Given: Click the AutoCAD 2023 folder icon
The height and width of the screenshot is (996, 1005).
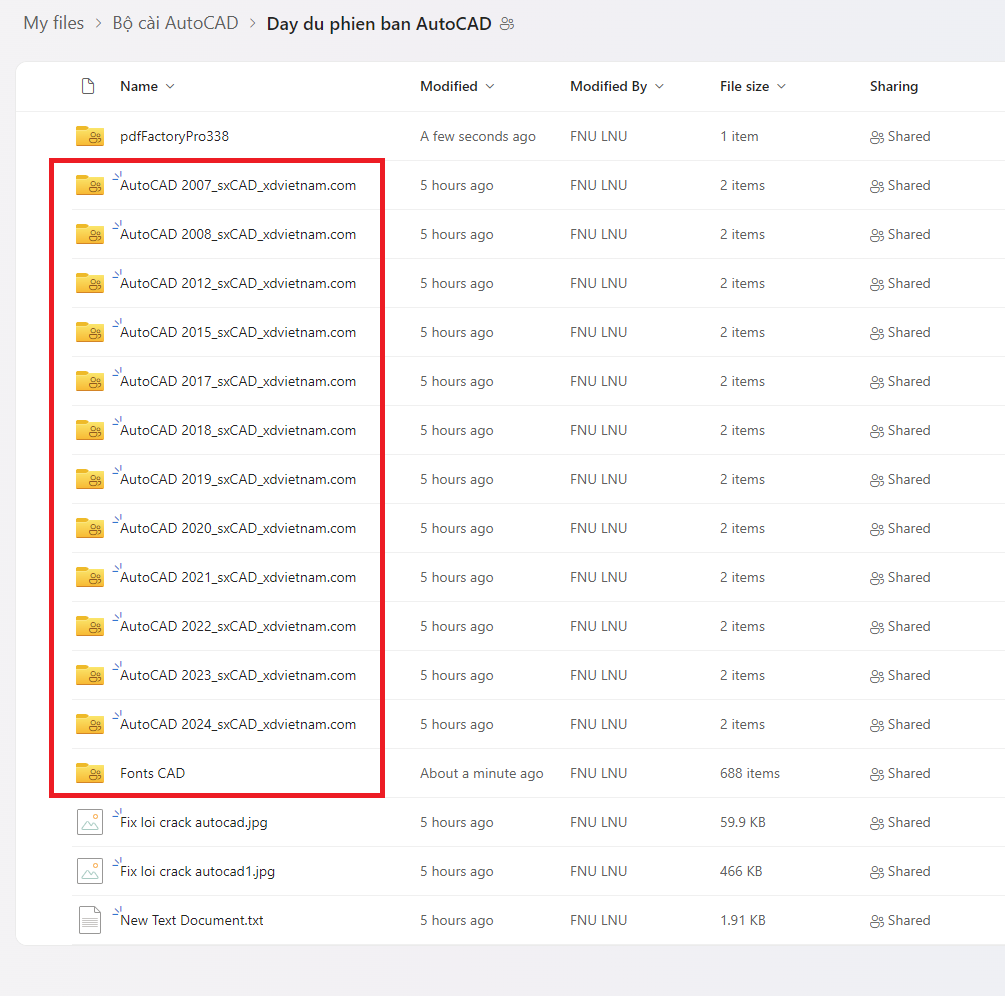Looking at the screenshot, I should pyautogui.click(x=89, y=676).
